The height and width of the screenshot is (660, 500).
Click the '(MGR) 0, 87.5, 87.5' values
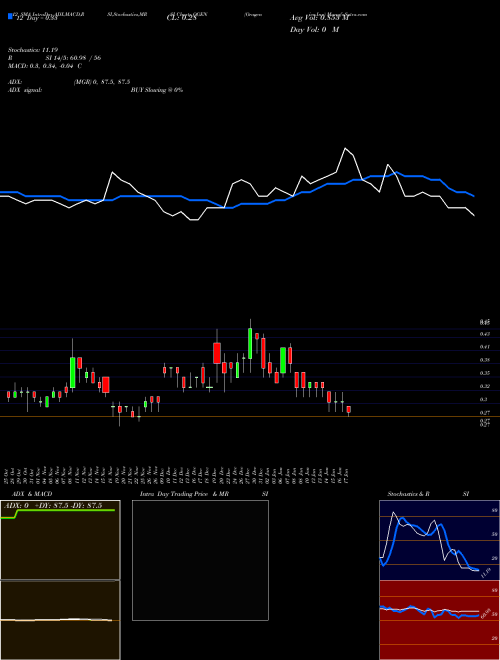(x=101, y=82)
